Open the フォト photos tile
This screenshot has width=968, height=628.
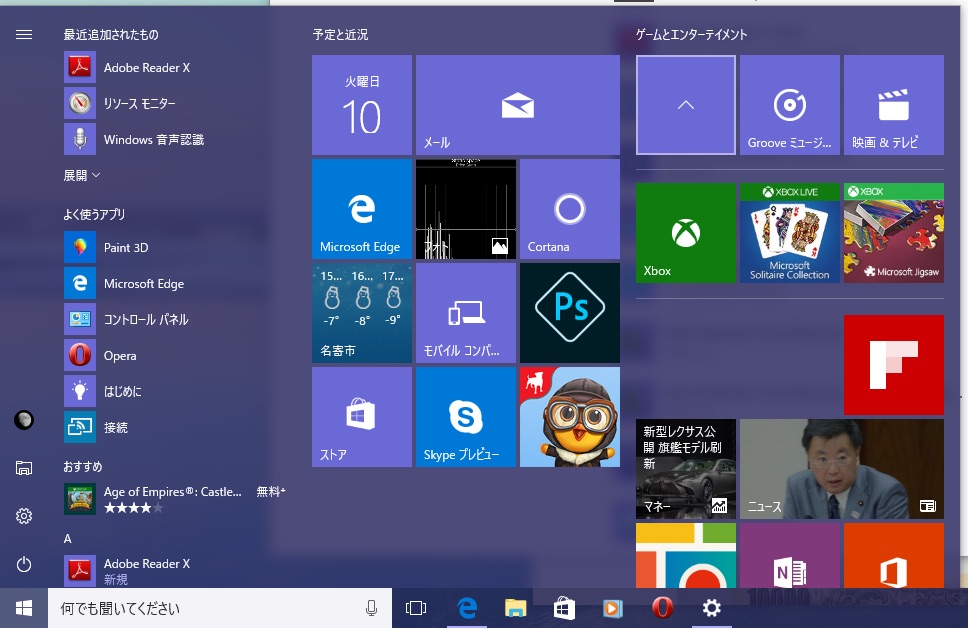coord(466,209)
